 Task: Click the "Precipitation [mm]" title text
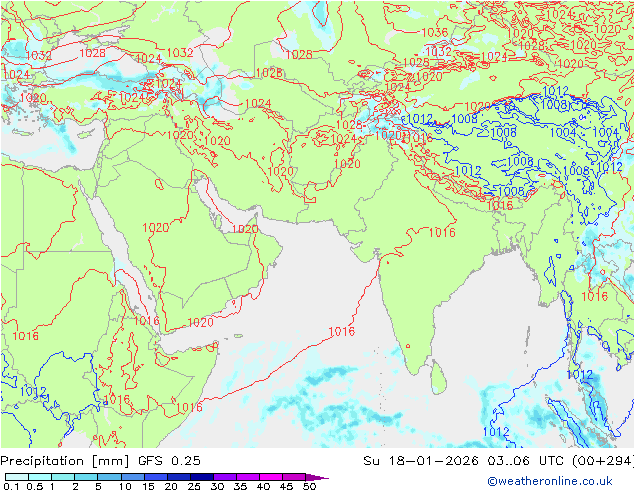tap(65, 461)
